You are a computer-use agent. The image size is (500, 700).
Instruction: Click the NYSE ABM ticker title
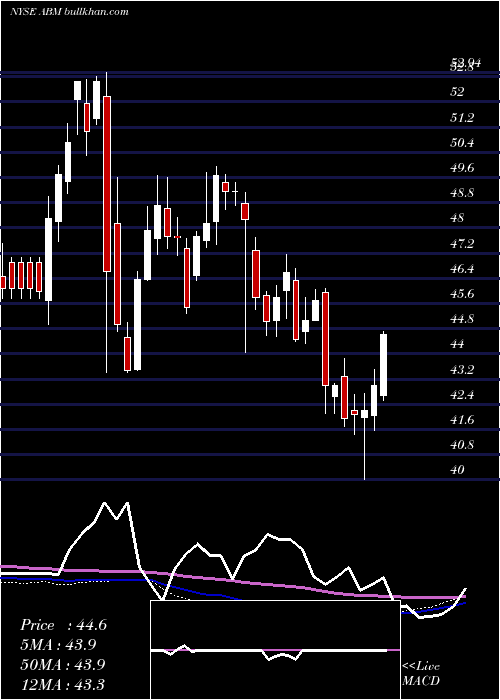tap(69, 11)
